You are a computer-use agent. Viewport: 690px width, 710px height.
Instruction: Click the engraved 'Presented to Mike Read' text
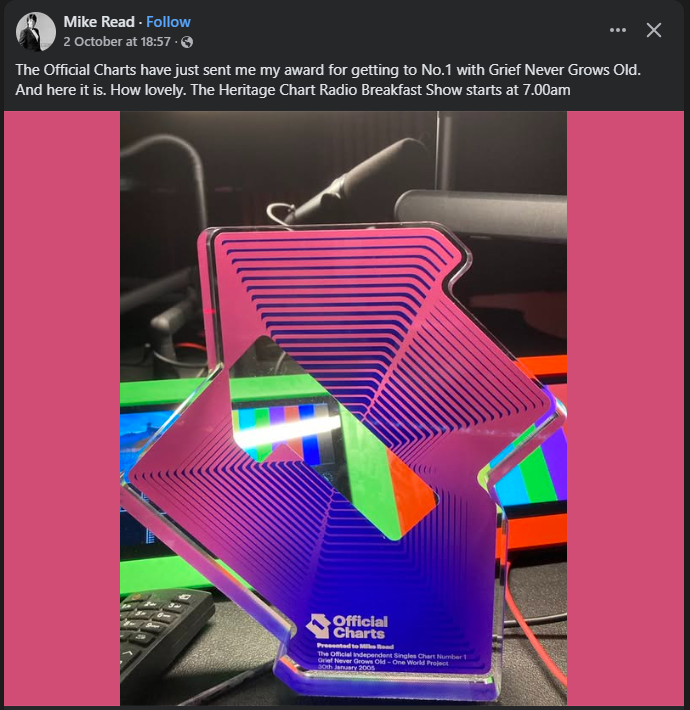(355, 646)
